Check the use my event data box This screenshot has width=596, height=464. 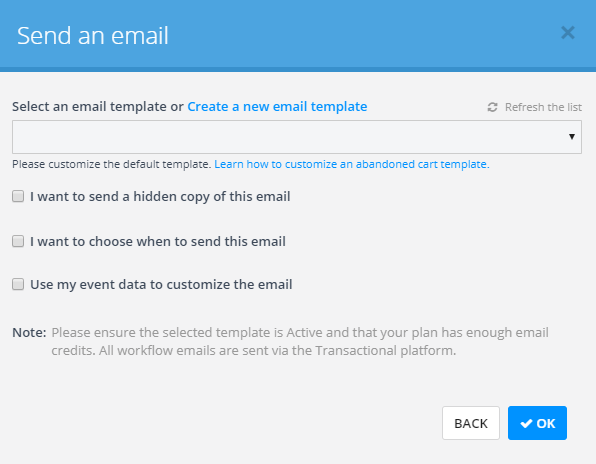coord(18,284)
